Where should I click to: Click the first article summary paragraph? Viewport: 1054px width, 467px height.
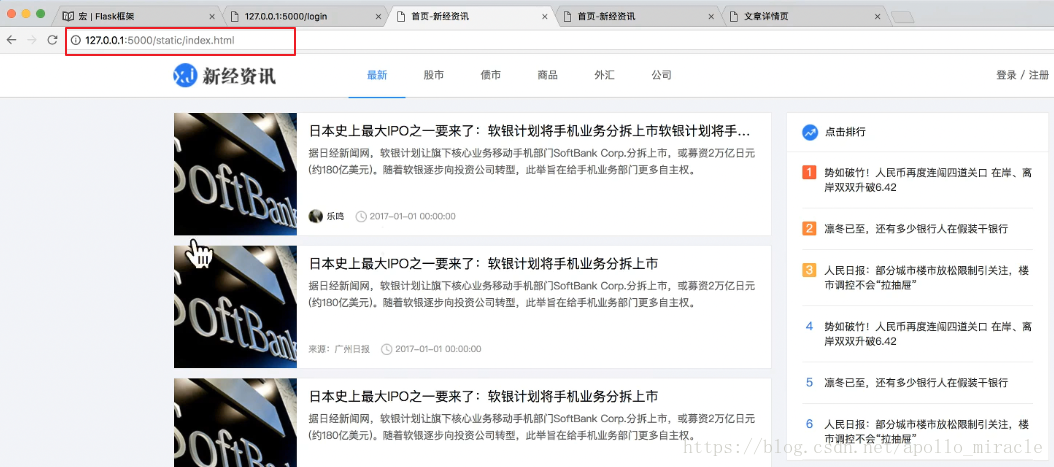pyautogui.click(x=532, y=162)
